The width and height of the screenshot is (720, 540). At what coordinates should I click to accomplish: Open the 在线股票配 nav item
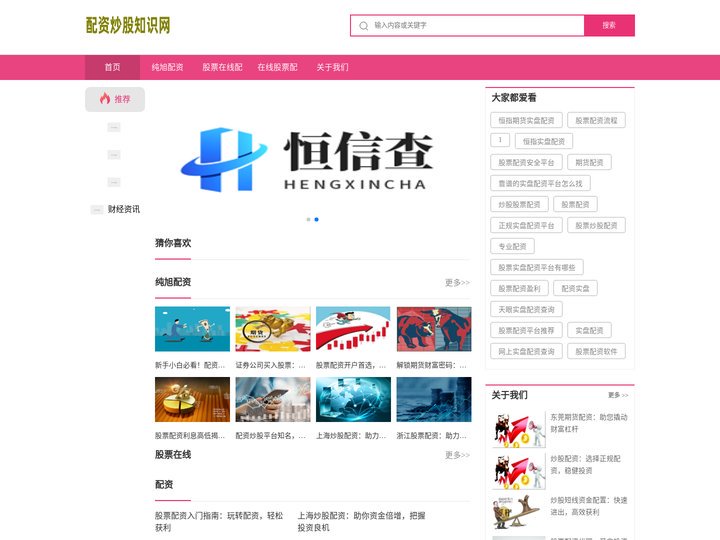point(277,68)
